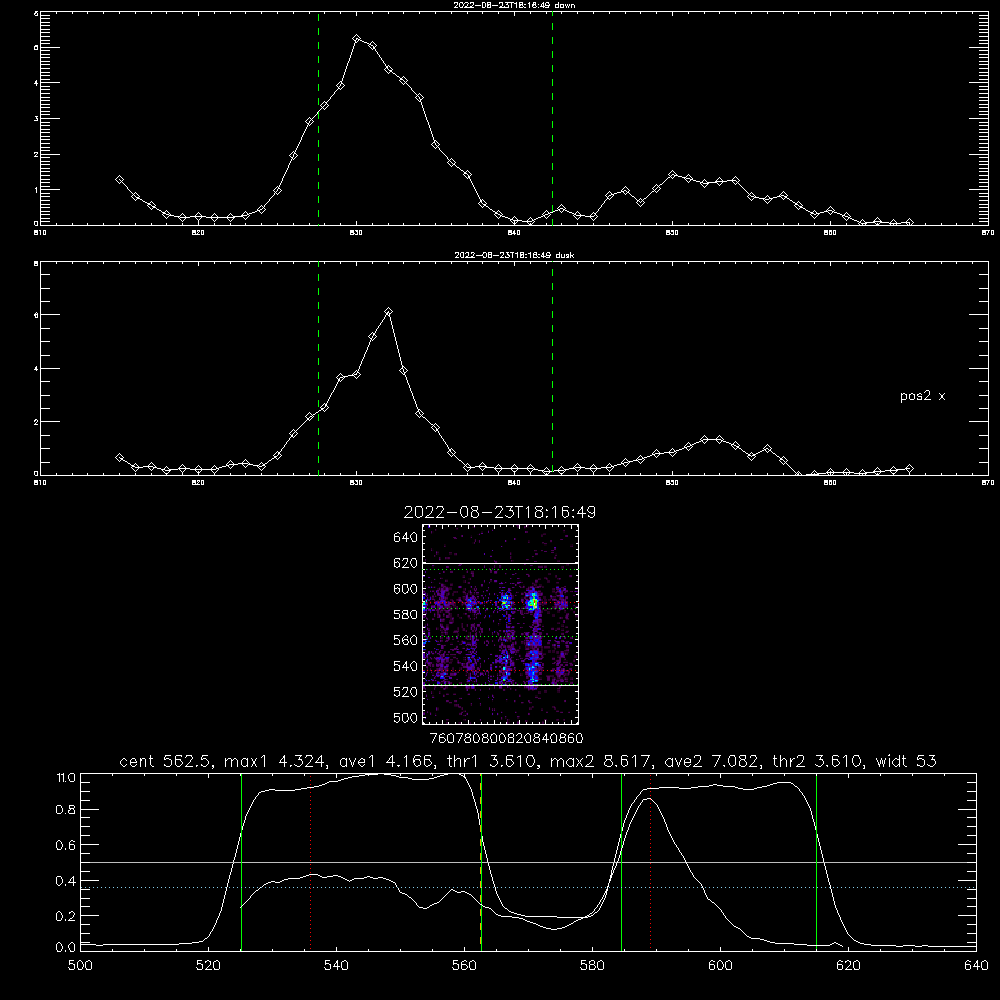Click x-axis label 580 on bottom profile plot
This screenshot has width=1000, height=1000.
tap(592, 966)
